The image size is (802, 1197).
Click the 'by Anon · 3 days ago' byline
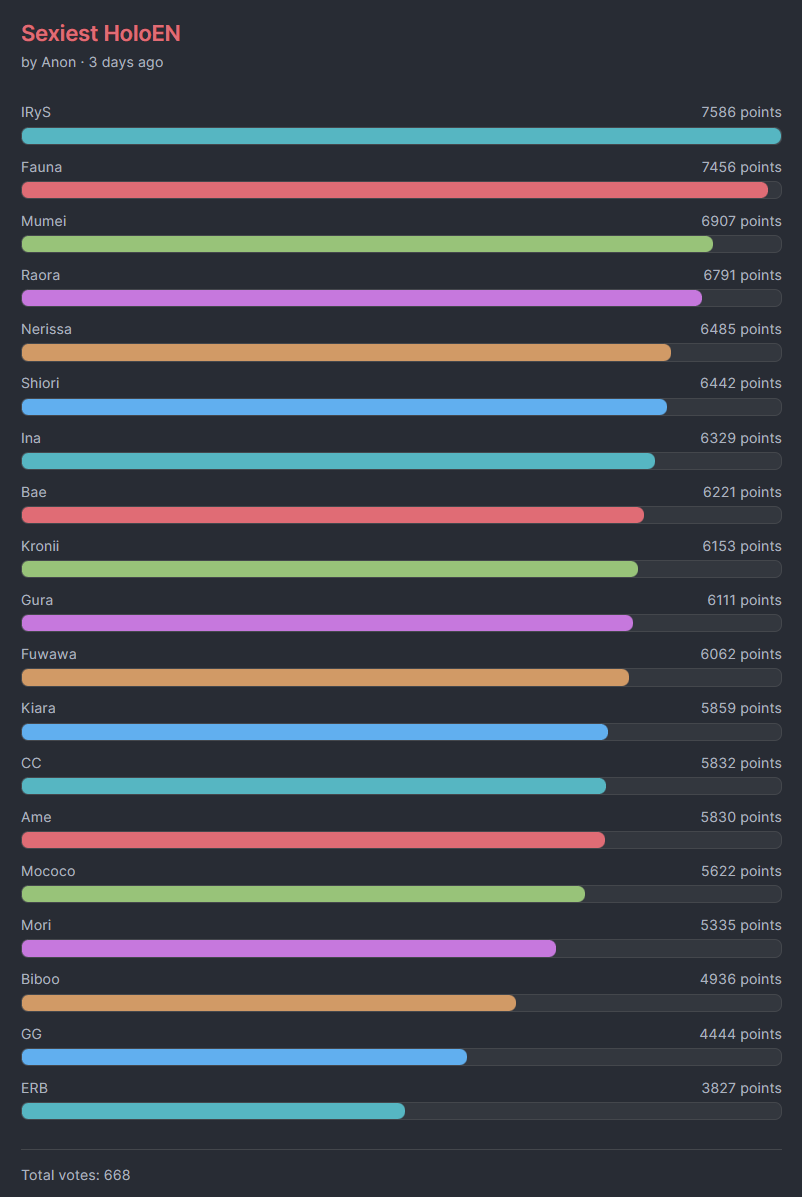point(92,63)
